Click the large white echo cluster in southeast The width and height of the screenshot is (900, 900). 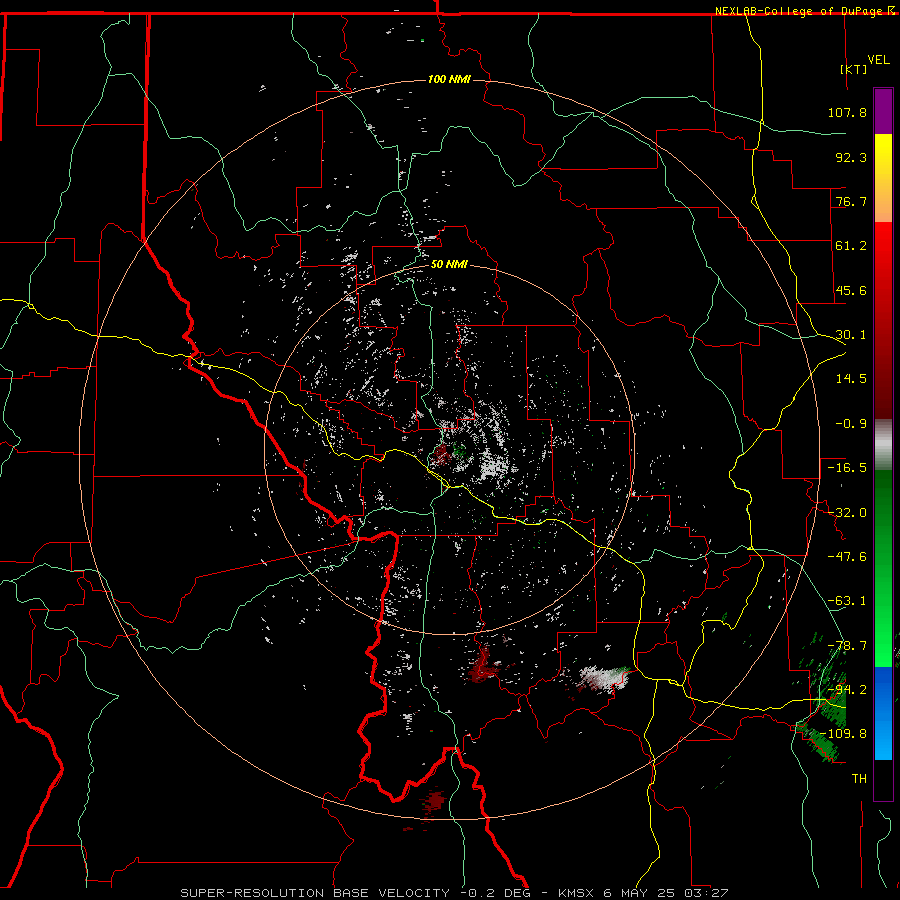602,678
